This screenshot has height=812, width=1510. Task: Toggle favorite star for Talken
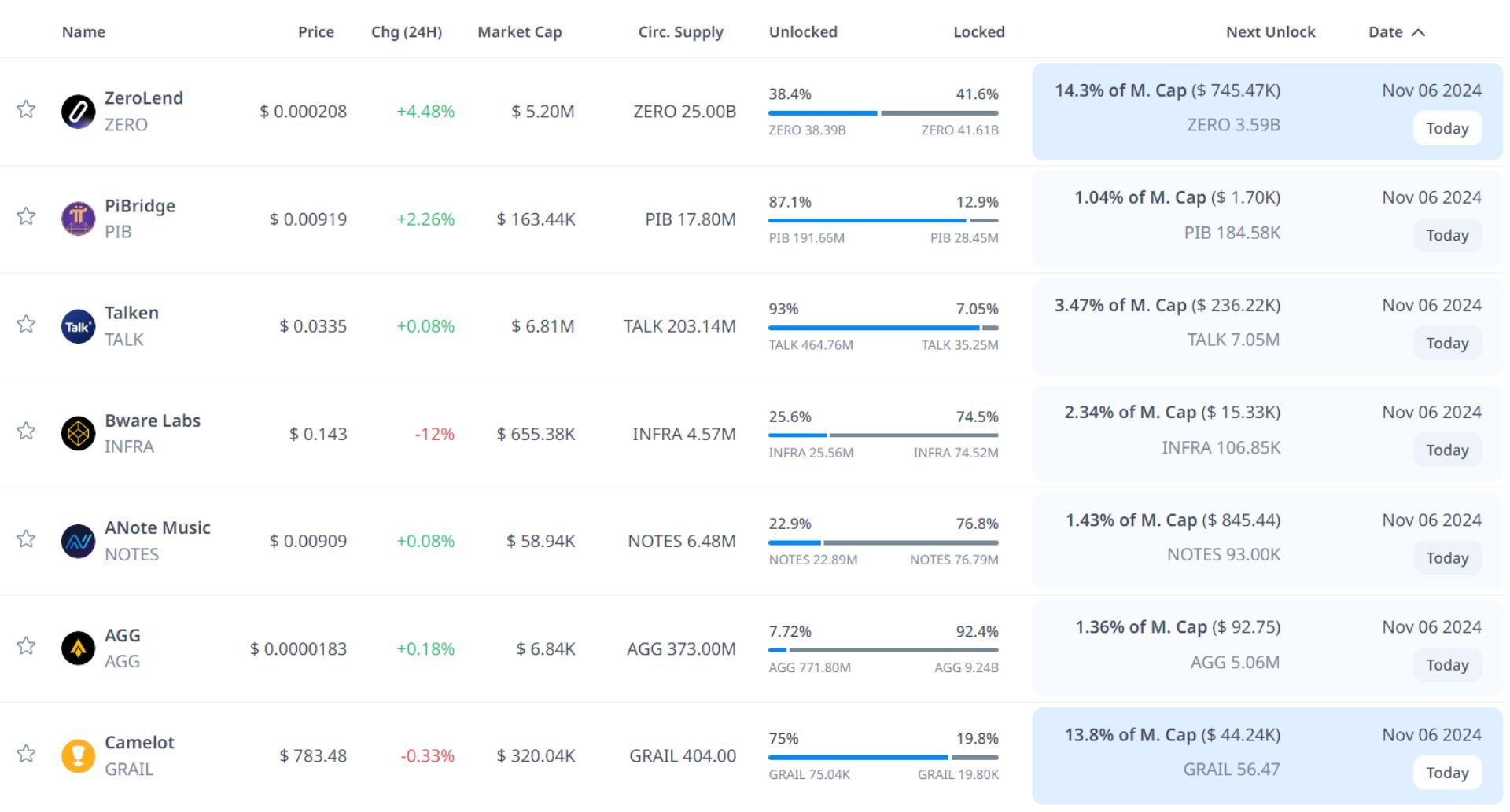26,324
